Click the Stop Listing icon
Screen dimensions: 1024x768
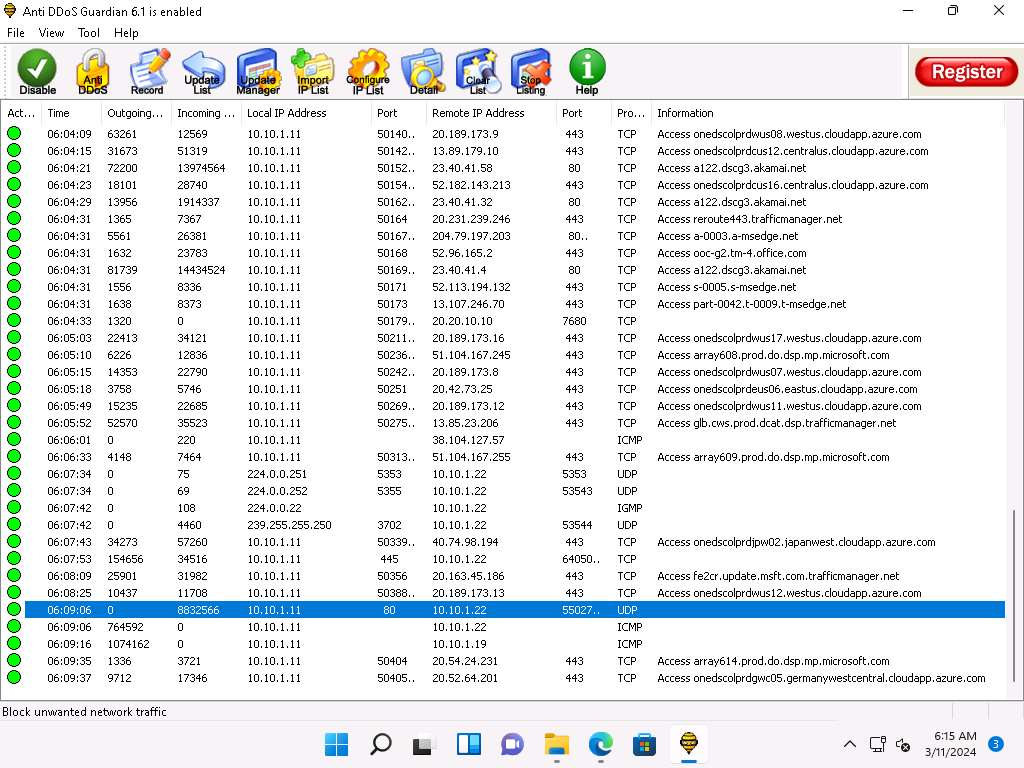(530, 72)
